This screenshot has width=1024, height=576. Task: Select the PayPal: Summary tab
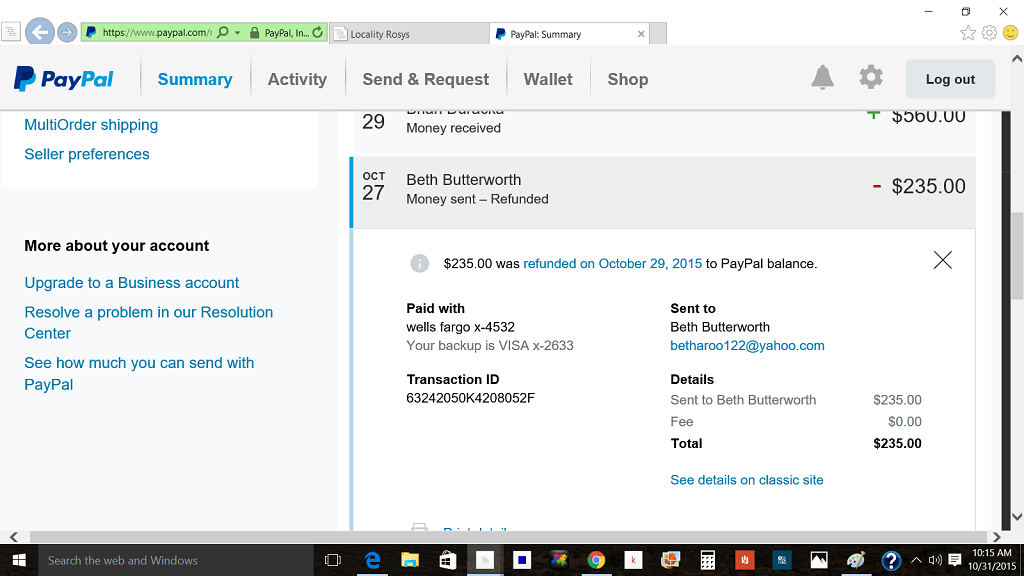coord(569,34)
